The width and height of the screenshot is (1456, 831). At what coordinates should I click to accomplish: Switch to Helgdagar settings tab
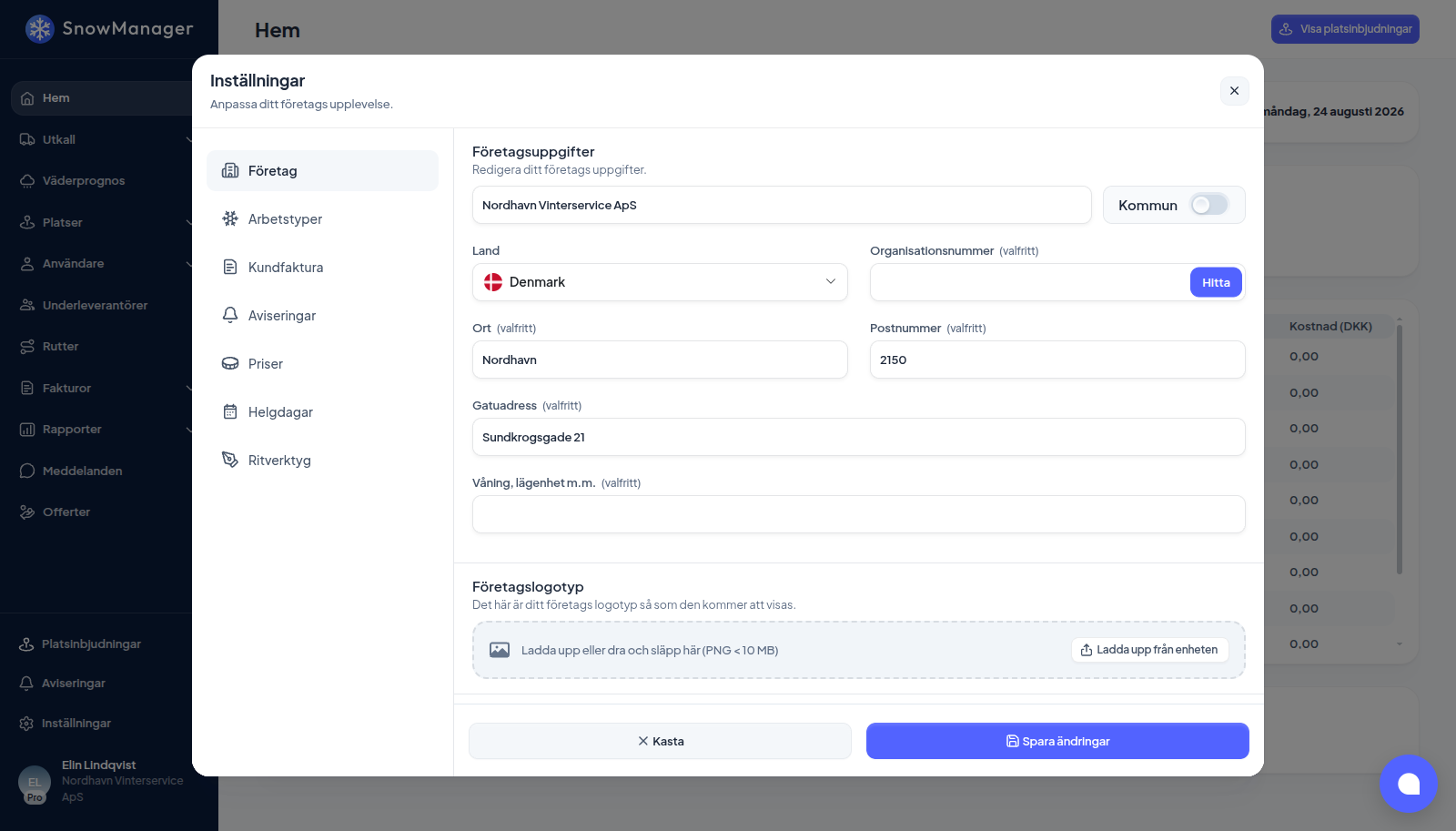click(x=322, y=411)
